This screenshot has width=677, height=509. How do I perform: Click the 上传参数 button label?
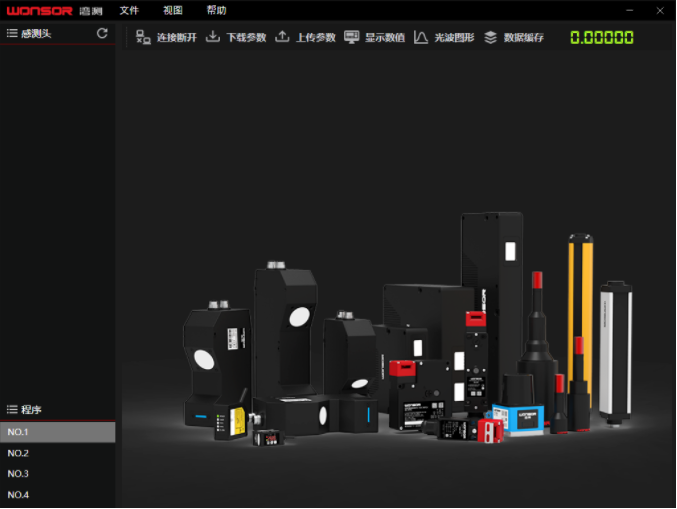(316, 38)
